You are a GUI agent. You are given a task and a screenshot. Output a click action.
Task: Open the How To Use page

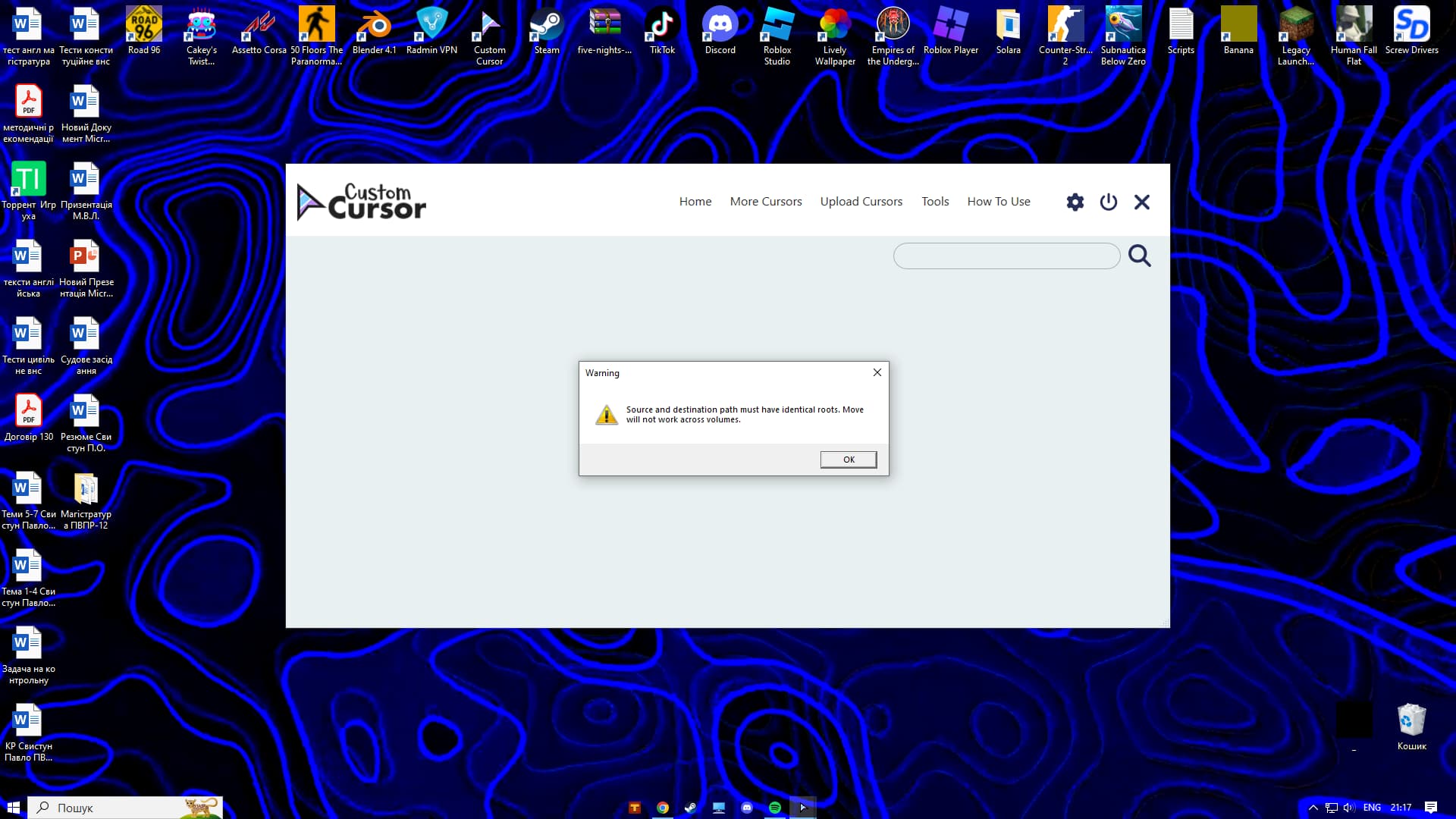coord(998,201)
